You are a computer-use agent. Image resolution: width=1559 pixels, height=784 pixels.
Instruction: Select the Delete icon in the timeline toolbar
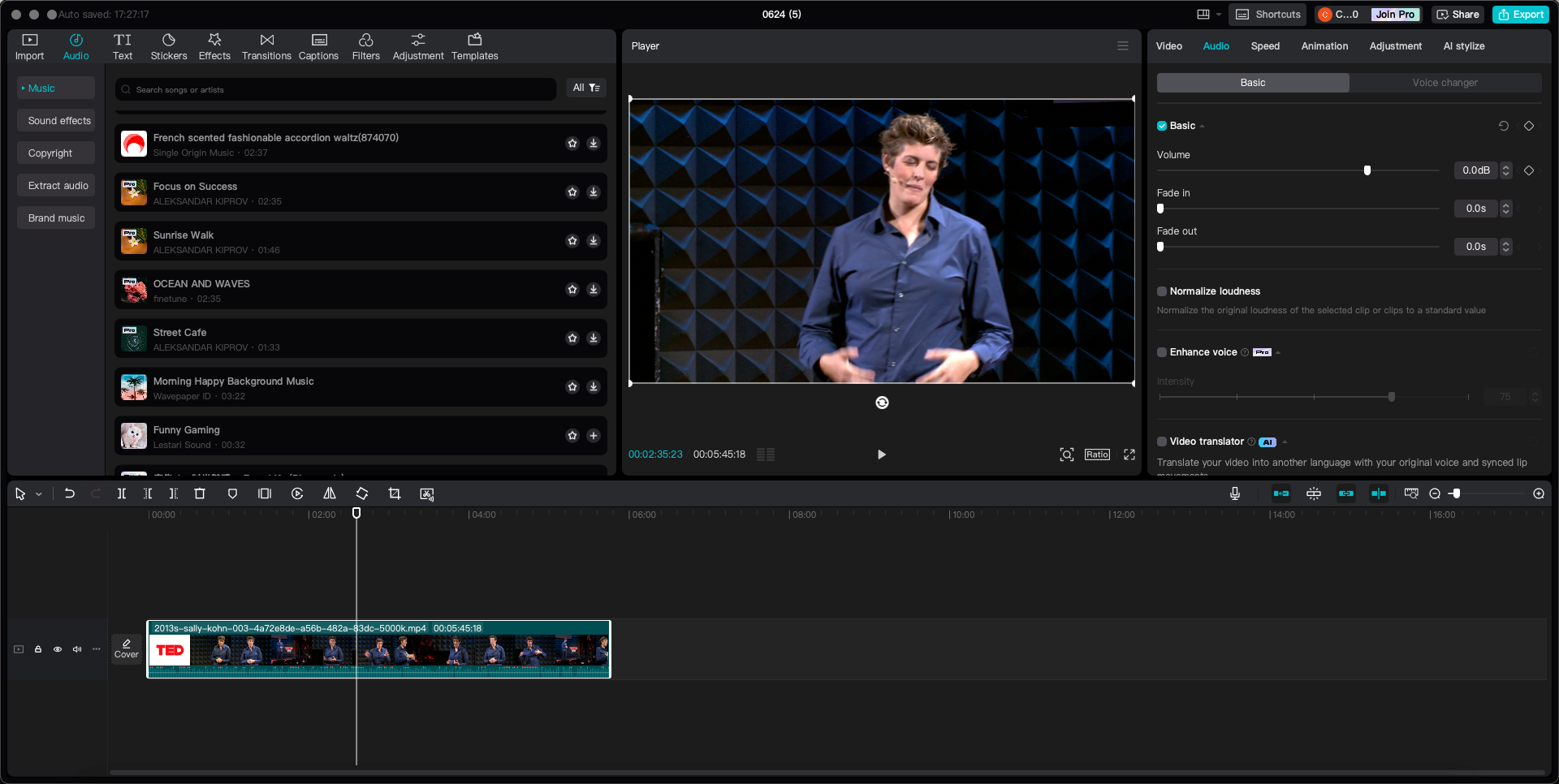click(200, 493)
